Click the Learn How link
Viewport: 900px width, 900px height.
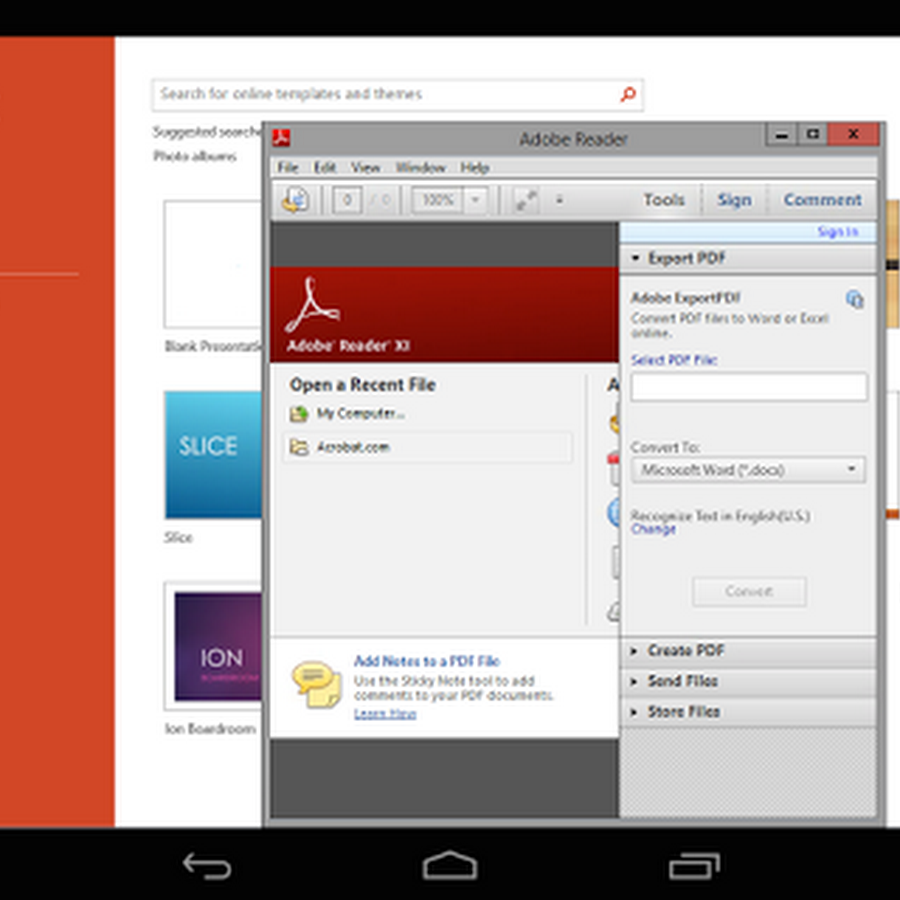[x=385, y=713]
